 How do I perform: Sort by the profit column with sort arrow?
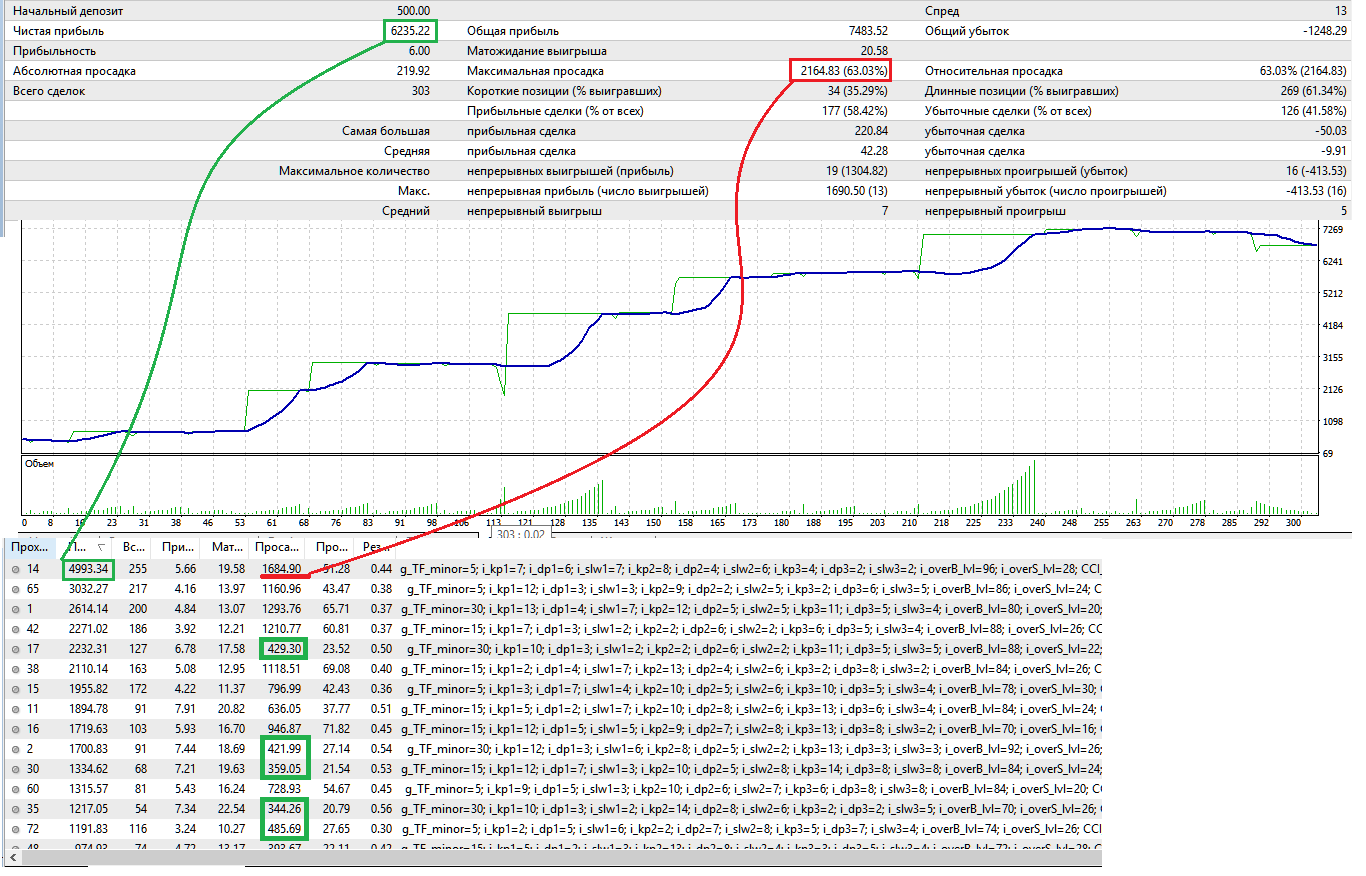(x=84, y=547)
